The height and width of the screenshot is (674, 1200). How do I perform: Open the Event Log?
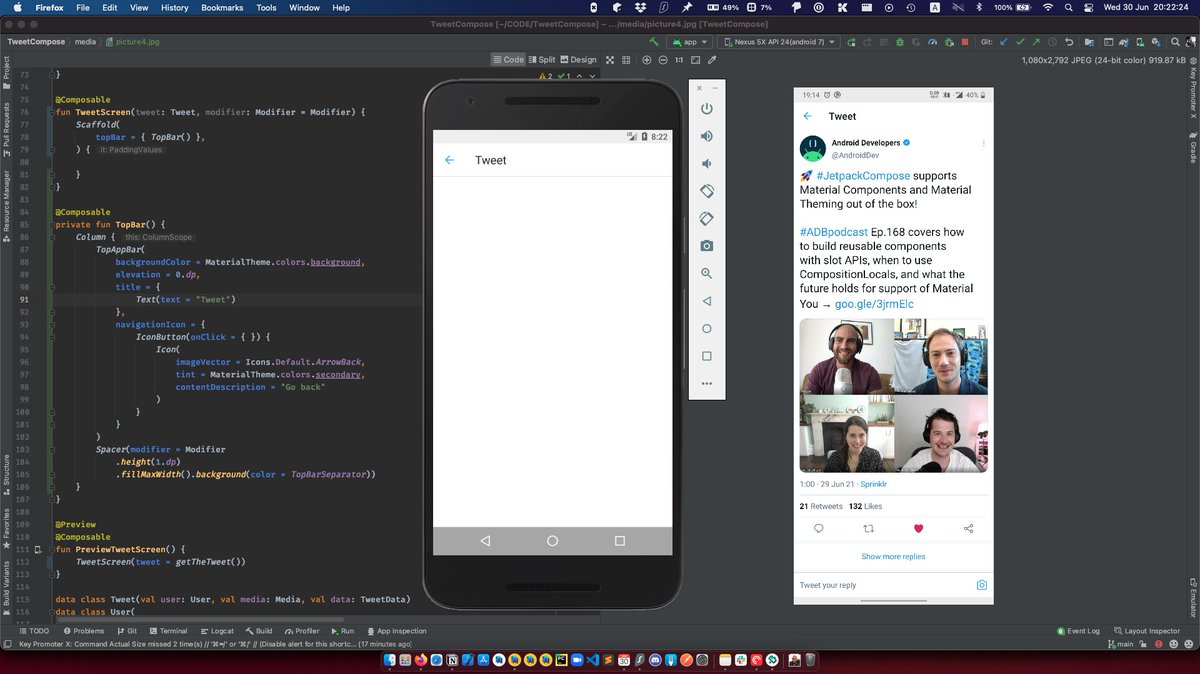[1078, 631]
